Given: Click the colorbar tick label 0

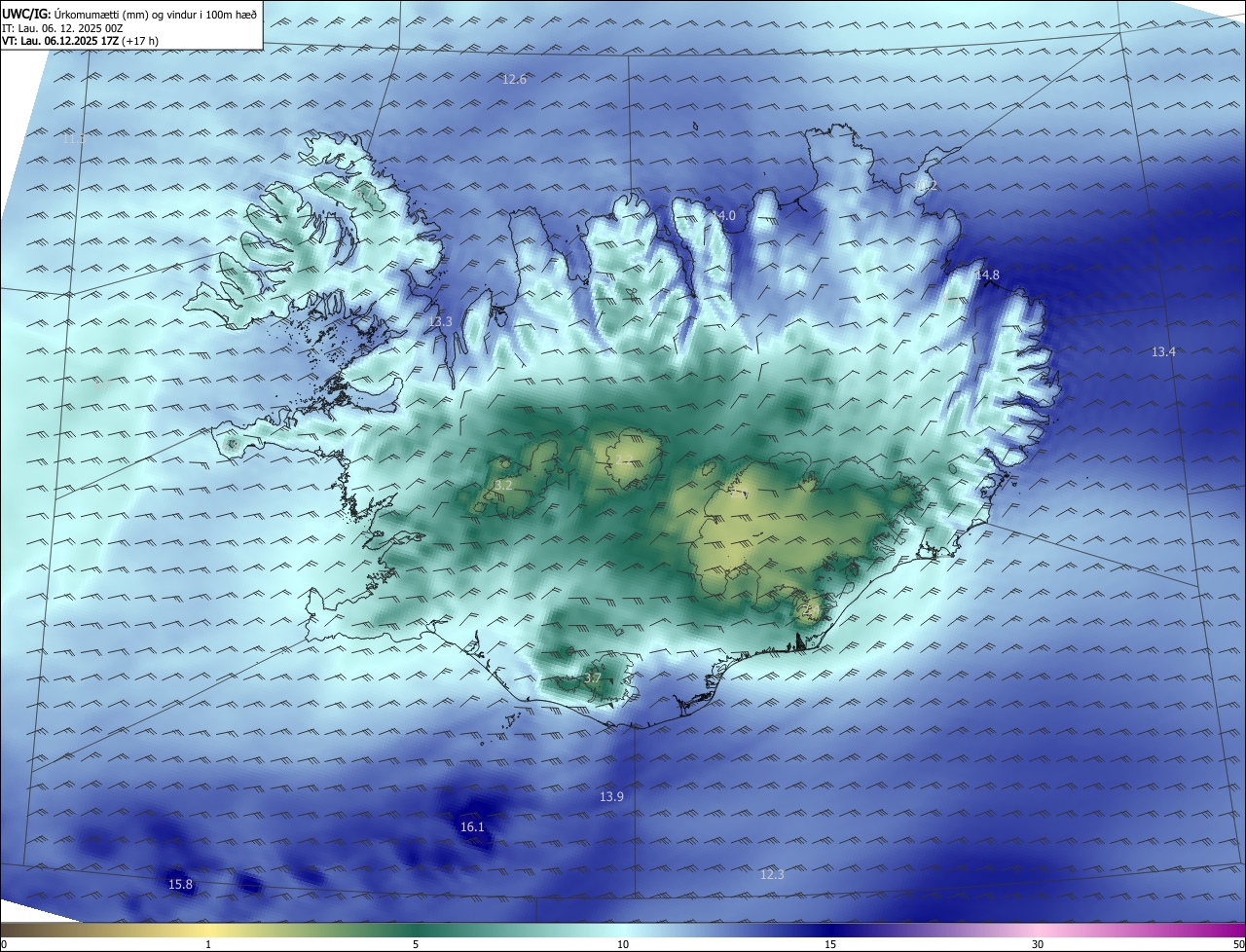Looking at the screenshot, I should point(4,944).
